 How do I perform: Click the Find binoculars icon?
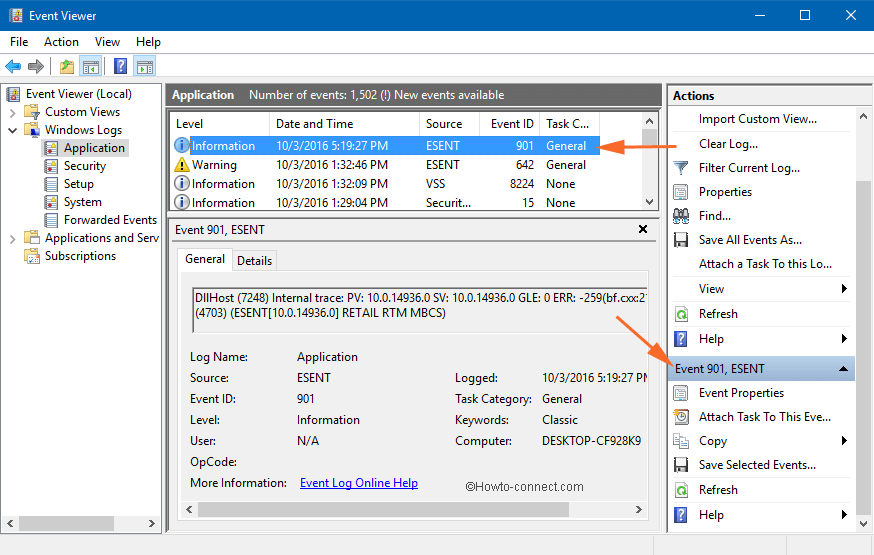point(681,216)
